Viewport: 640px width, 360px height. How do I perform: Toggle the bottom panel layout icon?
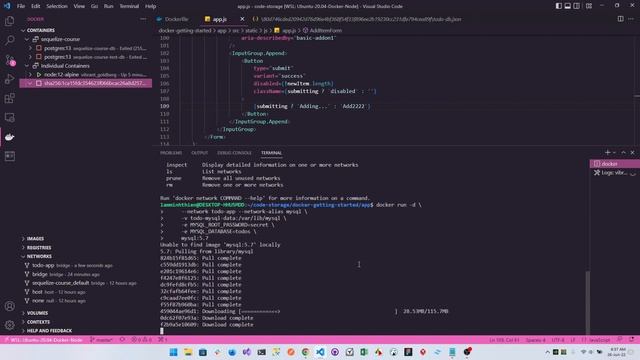[x=568, y=6]
